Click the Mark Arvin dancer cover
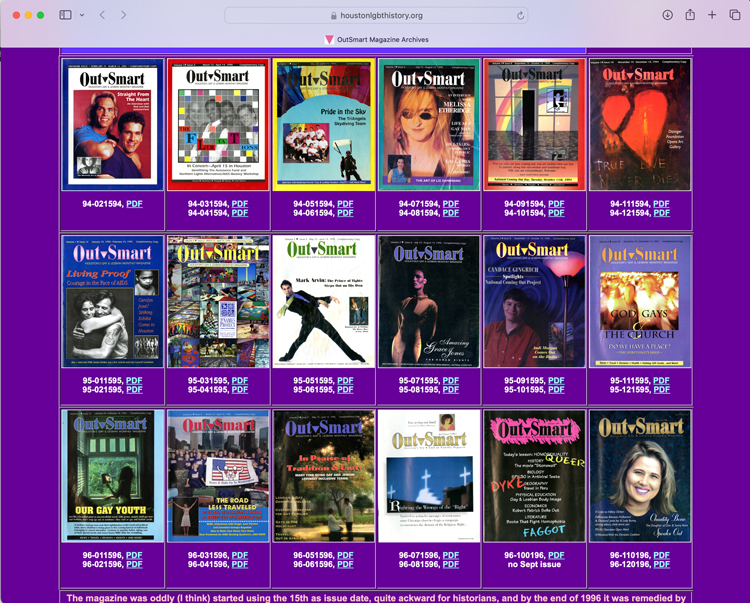The height and width of the screenshot is (603, 750). pyautogui.click(x=324, y=301)
